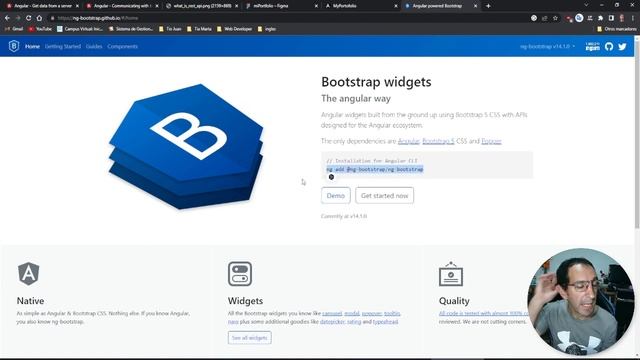Click the large Bootstrap B logo image
Image resolution: width=640 pixels, height=360 pixels.
pyautogui.click(x=186, y=146)
